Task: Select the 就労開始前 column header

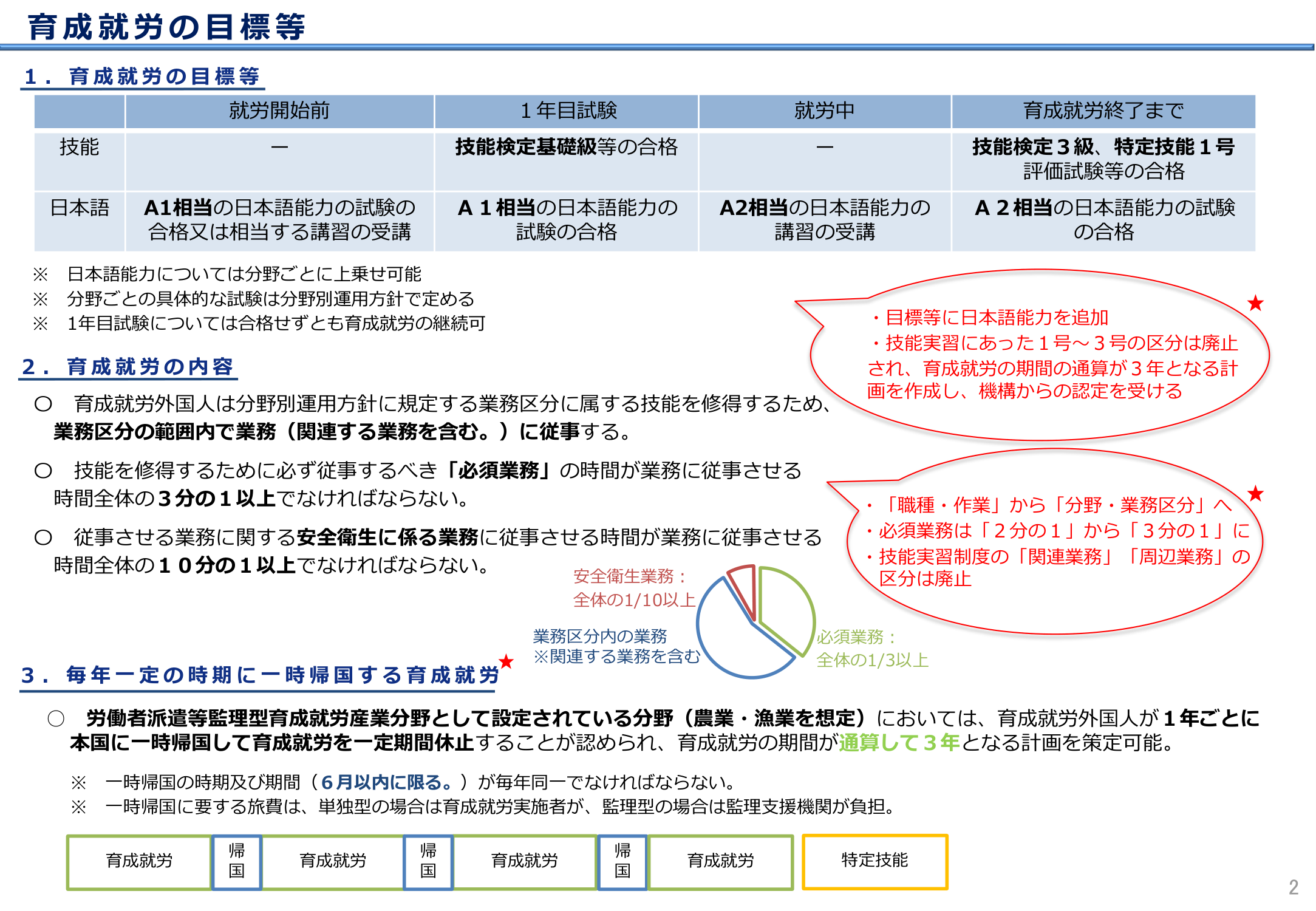Action: (279, 110)
